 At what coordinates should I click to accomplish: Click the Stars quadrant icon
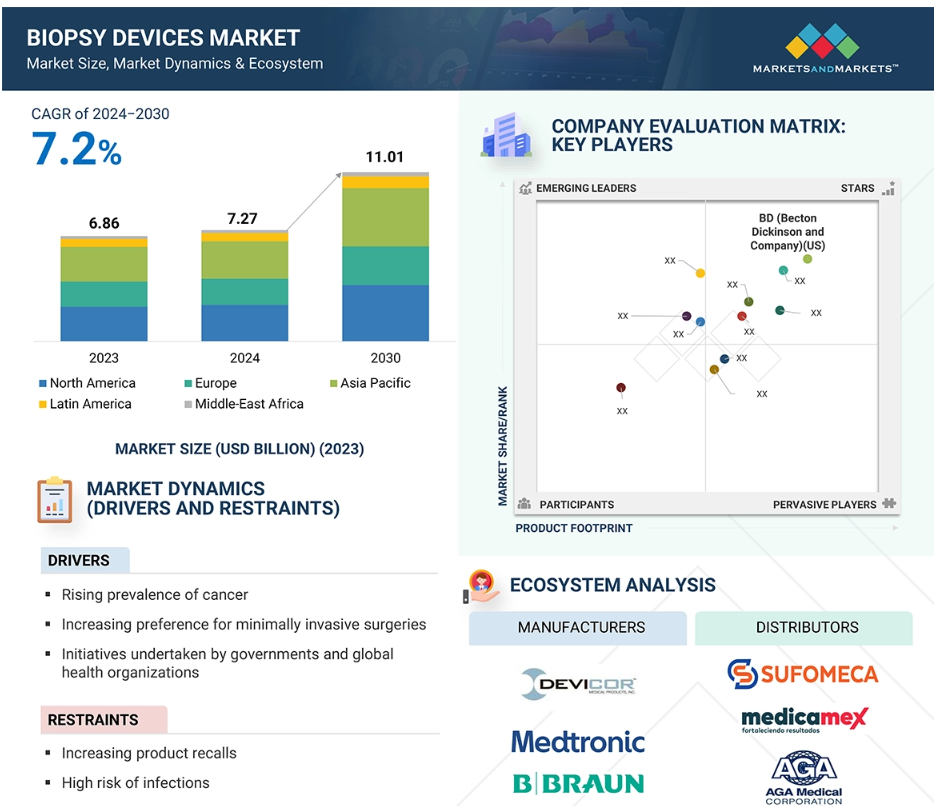888,188
